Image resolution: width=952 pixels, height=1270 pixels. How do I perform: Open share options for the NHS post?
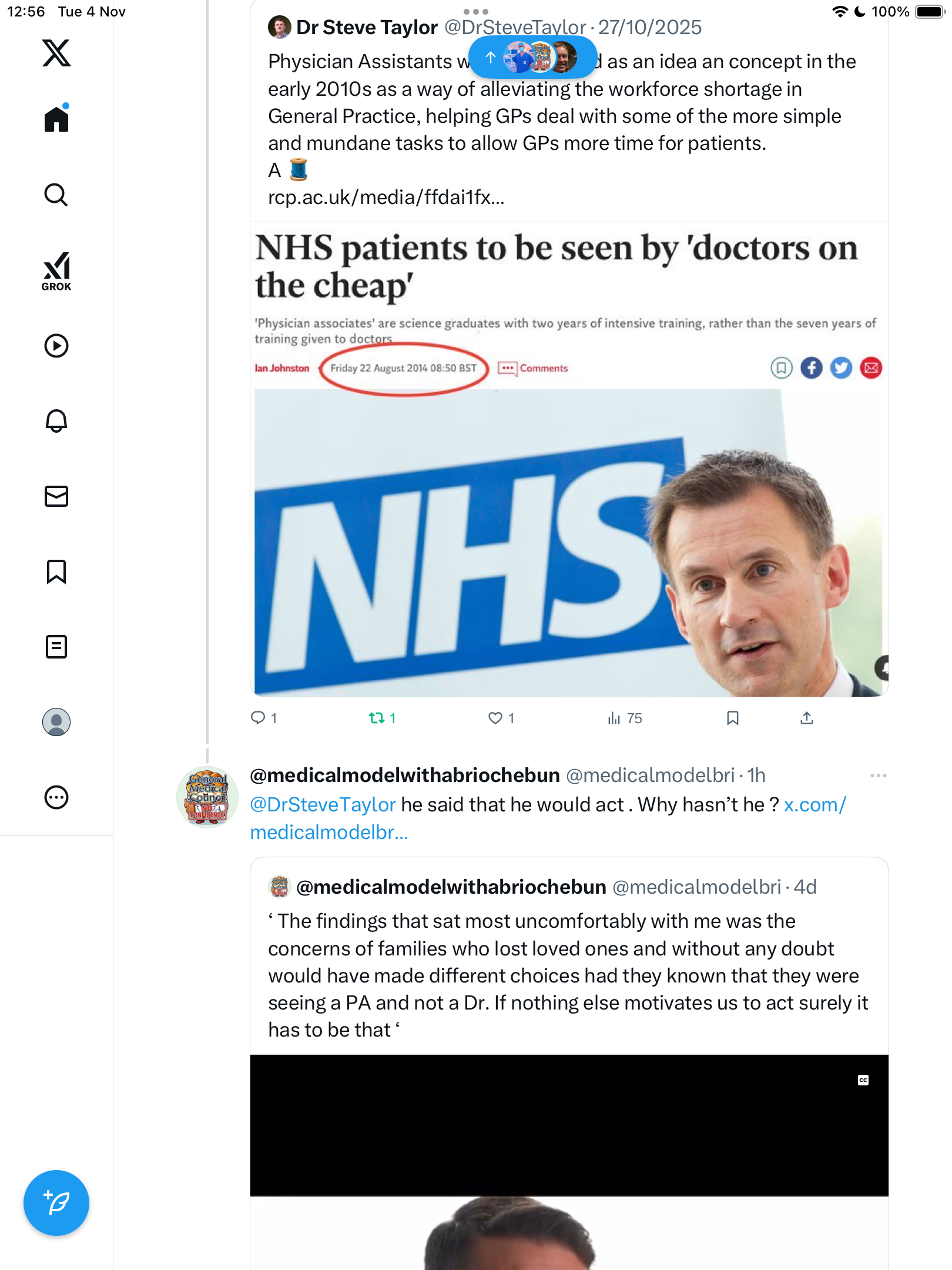807,718
